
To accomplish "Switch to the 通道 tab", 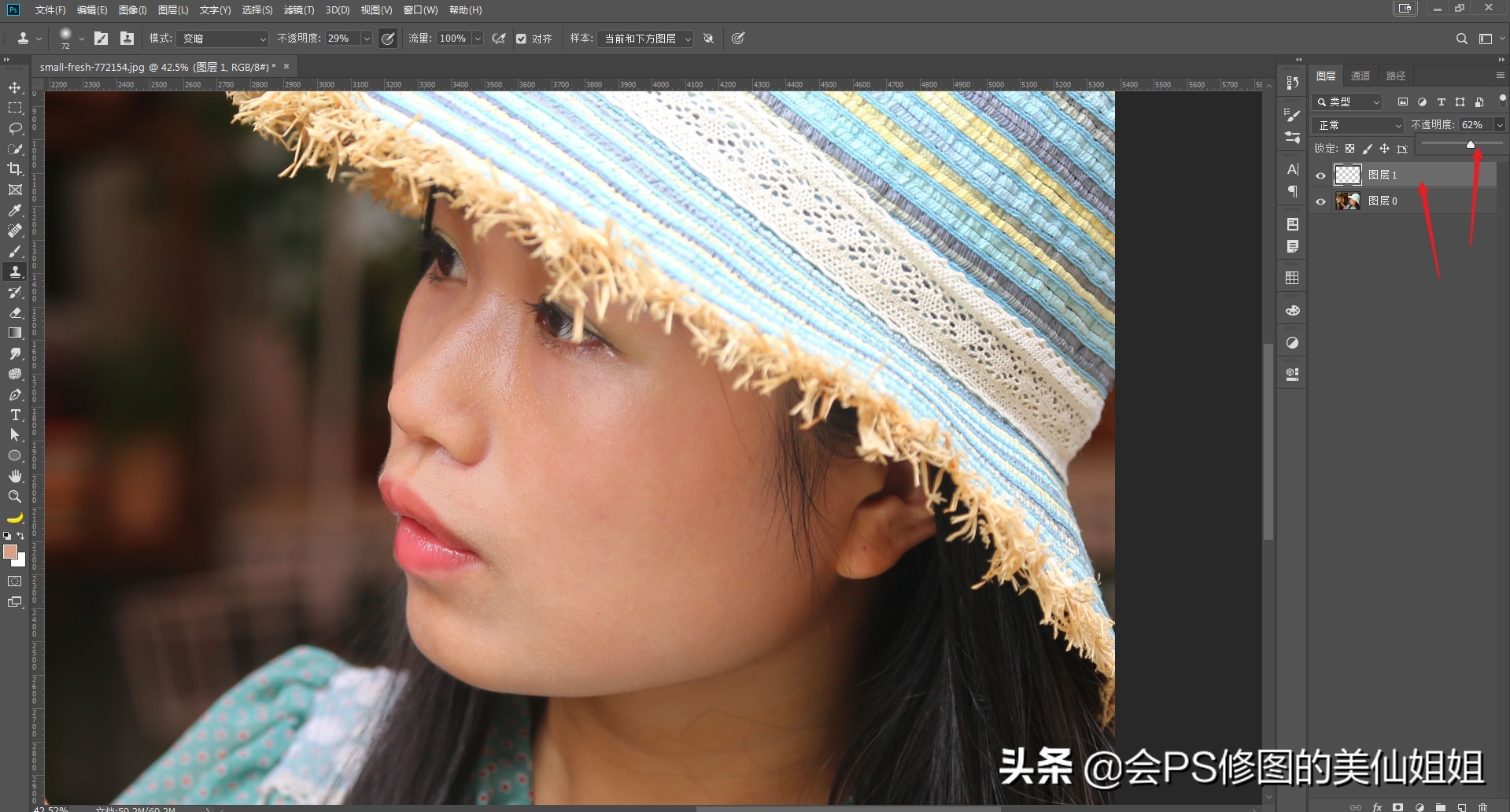I will tap(1360, 76).
